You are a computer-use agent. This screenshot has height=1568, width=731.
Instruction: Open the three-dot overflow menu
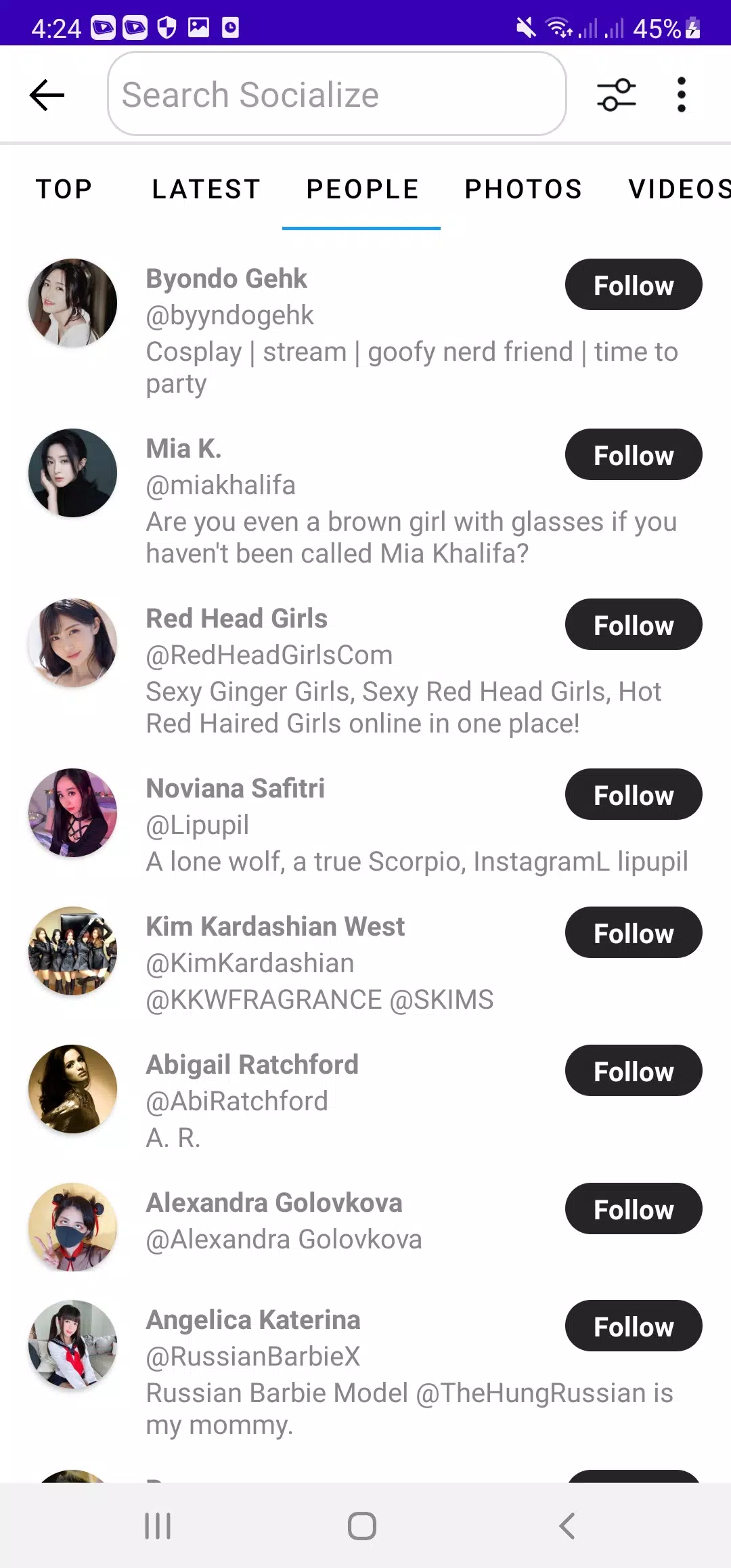[681, 95]
